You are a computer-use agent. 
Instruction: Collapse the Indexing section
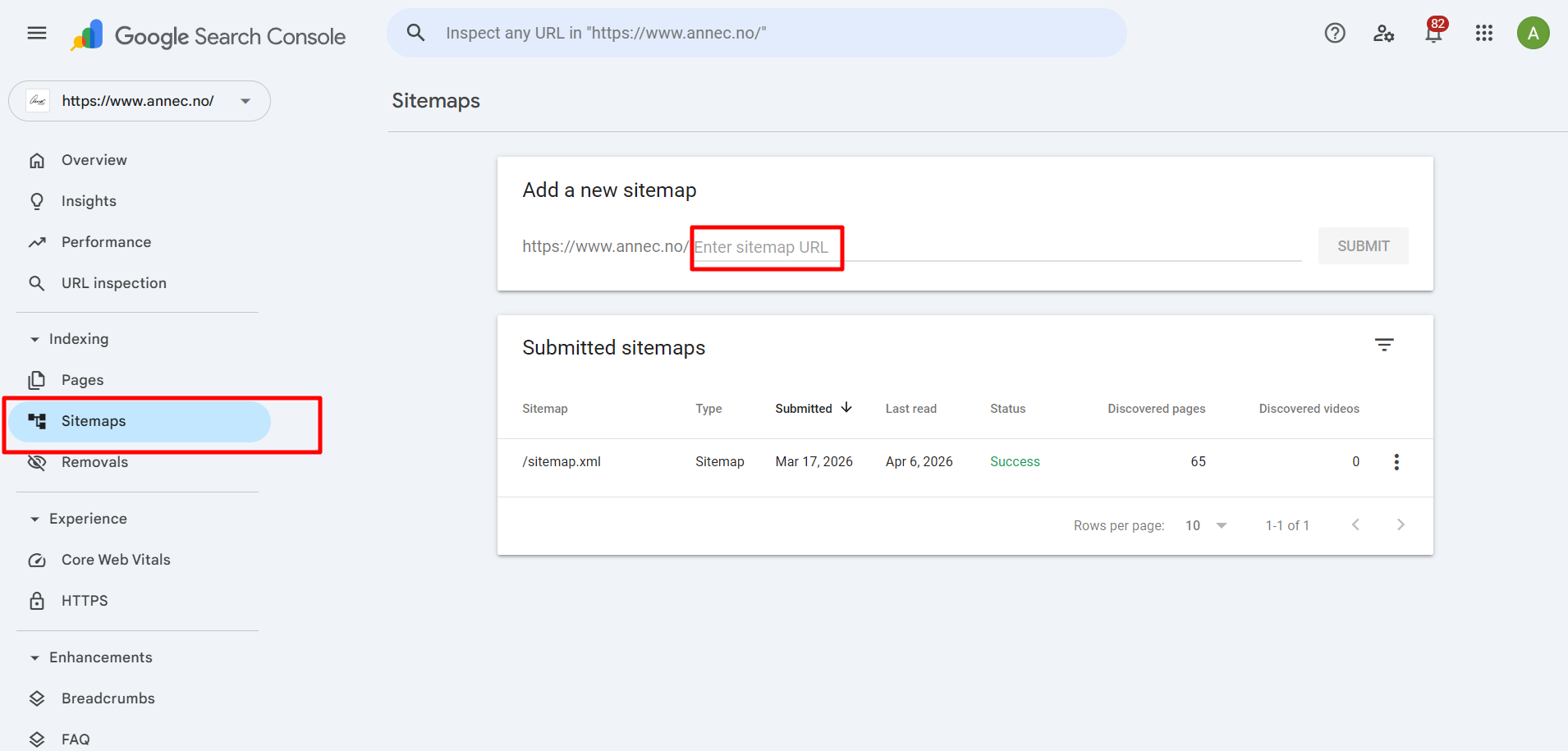pos(34,338)
